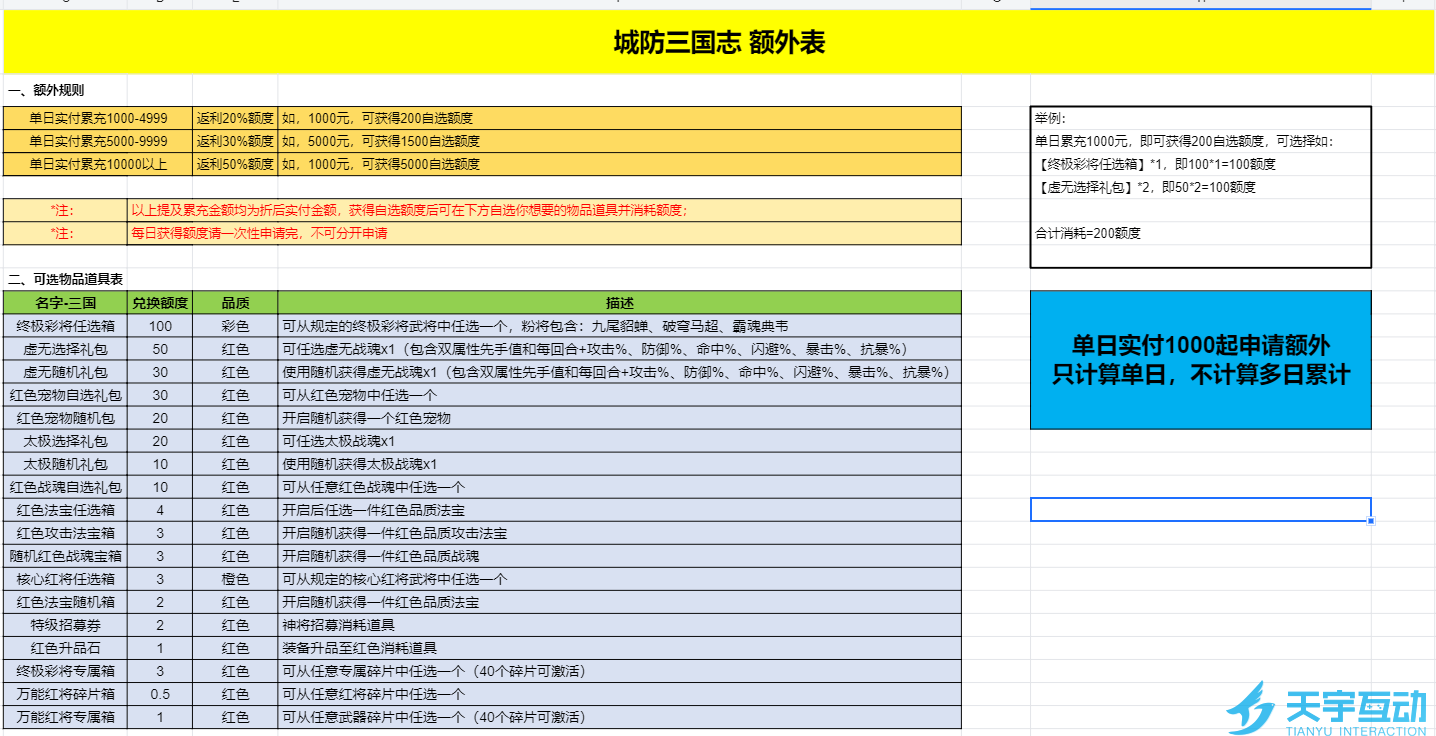The width and height of the screenshot is (1436, 736).
Task: Select the 红色宠物自选礼包 name cell
Action: click(65, 395)
